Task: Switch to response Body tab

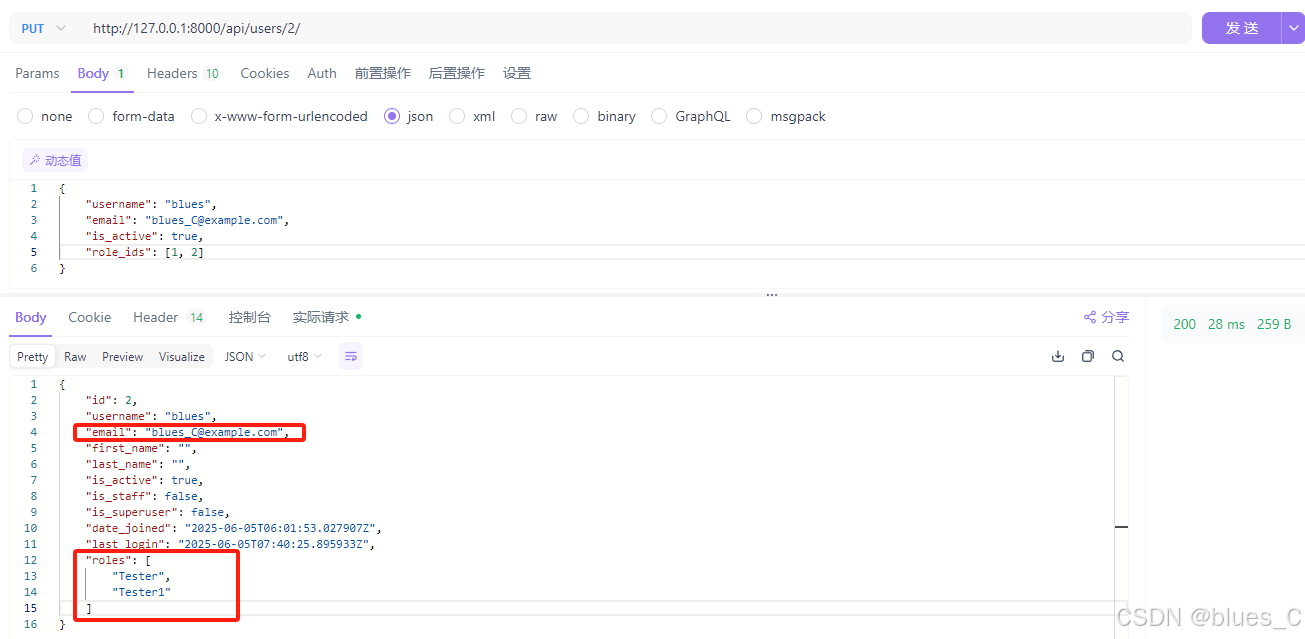Action: click(31, 317)
